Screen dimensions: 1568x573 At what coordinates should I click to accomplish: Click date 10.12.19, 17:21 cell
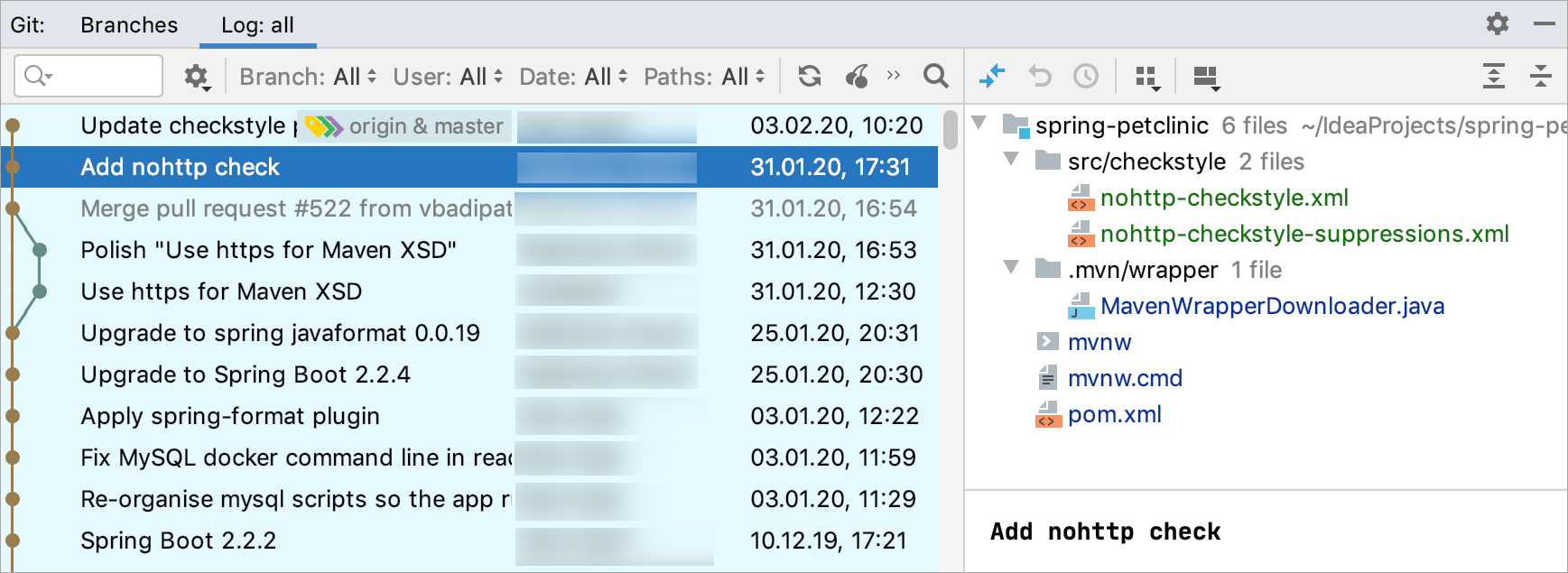828,541
